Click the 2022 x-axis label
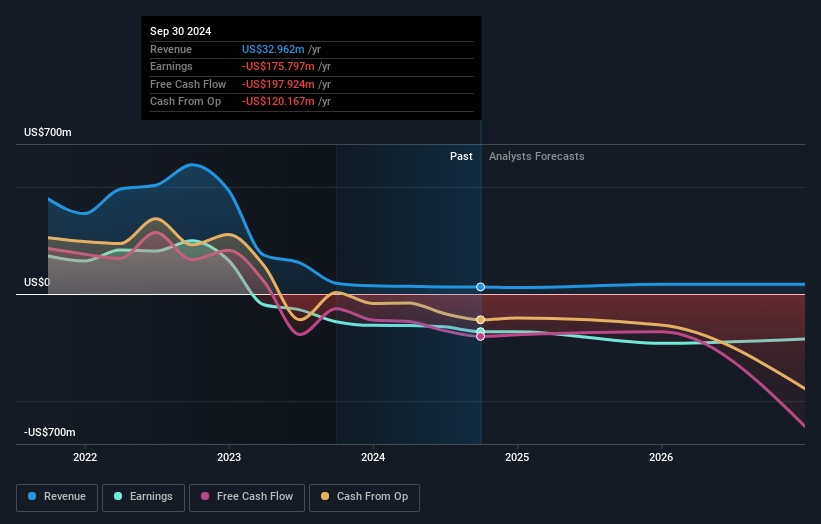Screen dimensions: 821x524 [85, 457]
